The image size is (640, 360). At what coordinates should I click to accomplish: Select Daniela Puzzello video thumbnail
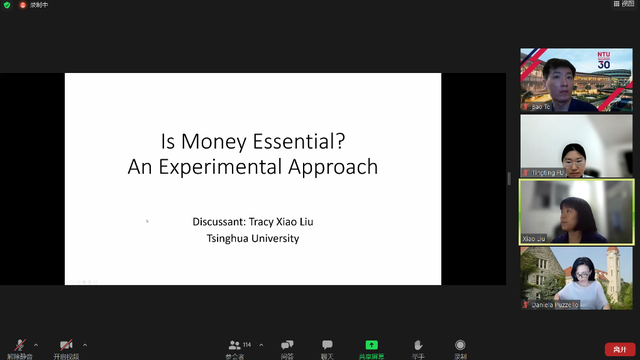[x=576, y=278]
